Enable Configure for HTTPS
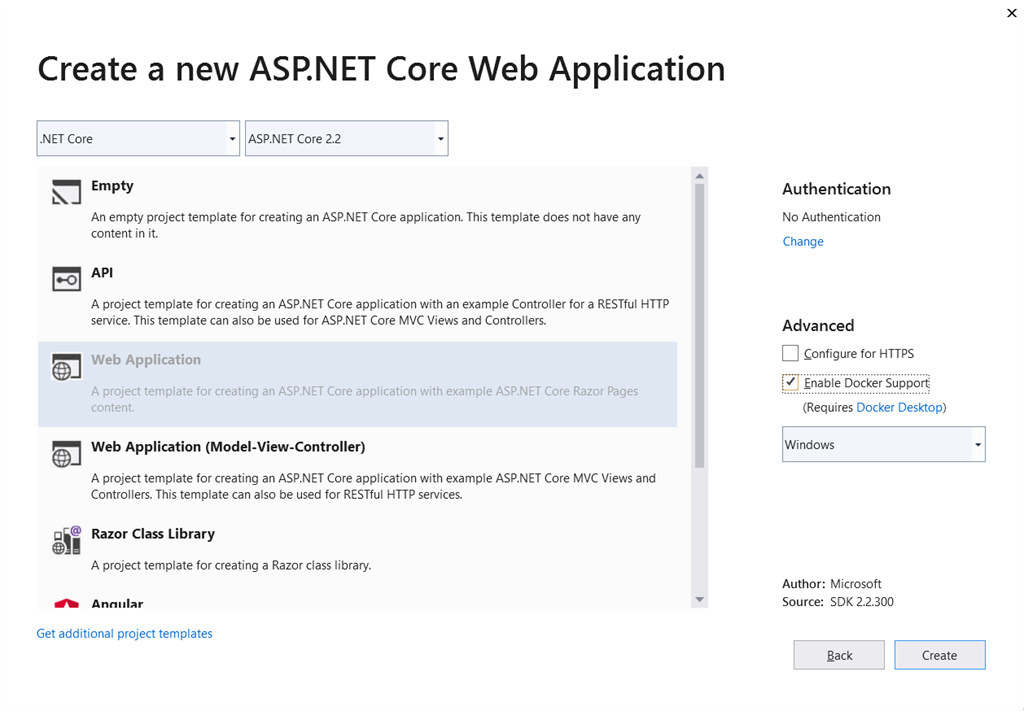 (790, 353)
